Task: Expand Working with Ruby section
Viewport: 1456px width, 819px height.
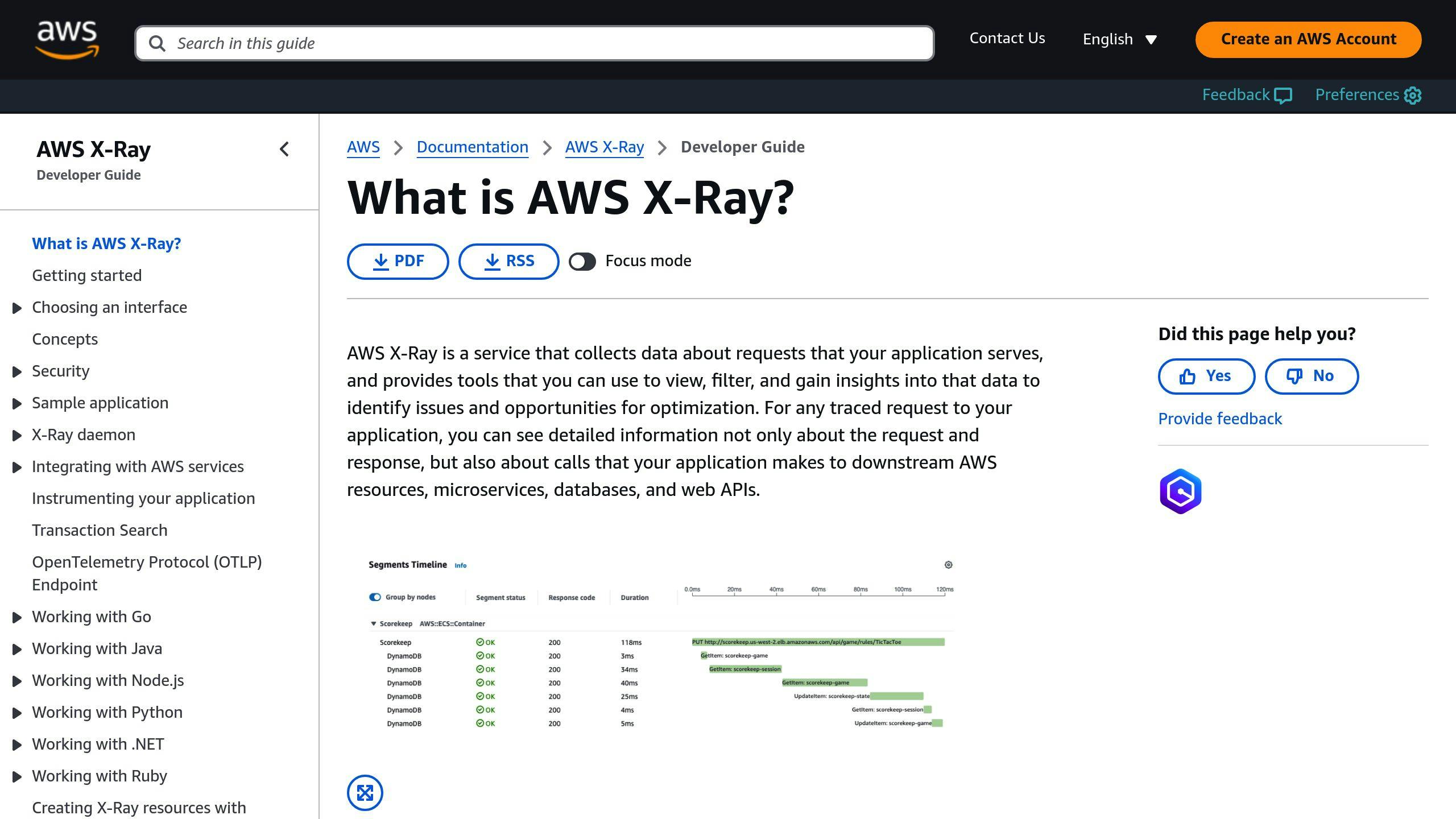Action: pyautogui.click(x=17, y=777)
